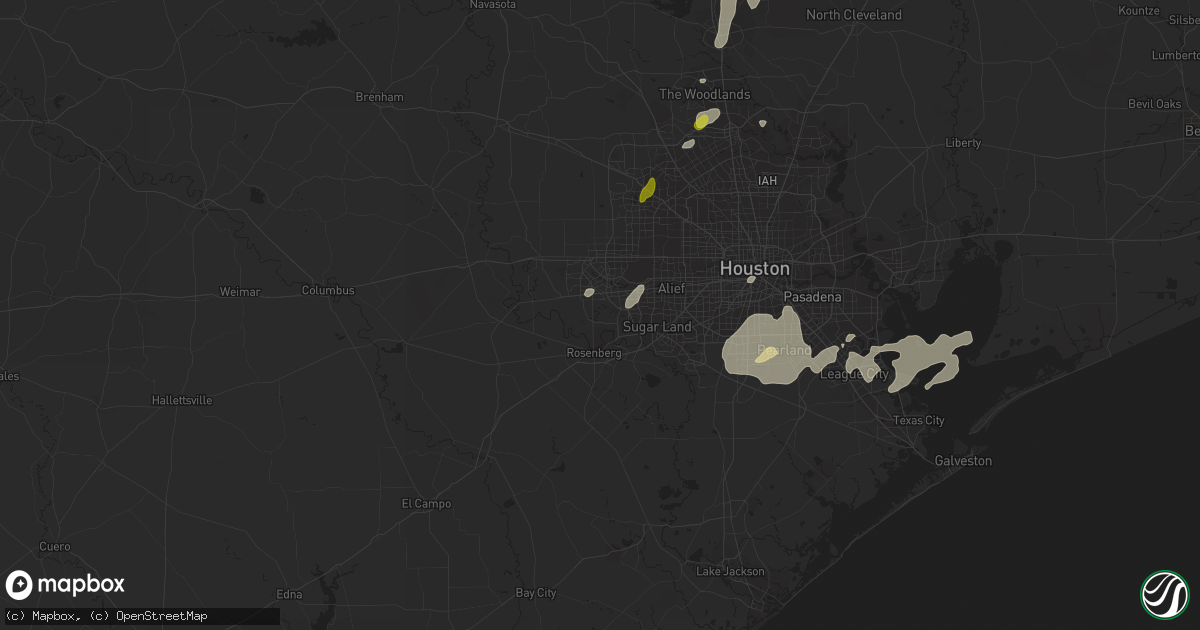Click the Alief label
Screen dimensions: 1200x630
(x=671, y=288)
